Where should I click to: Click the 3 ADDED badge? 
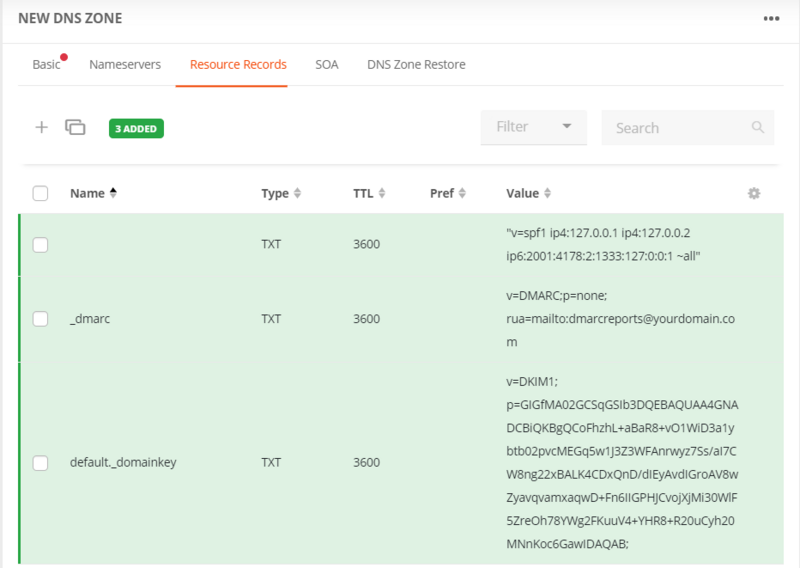click(136, 129)
